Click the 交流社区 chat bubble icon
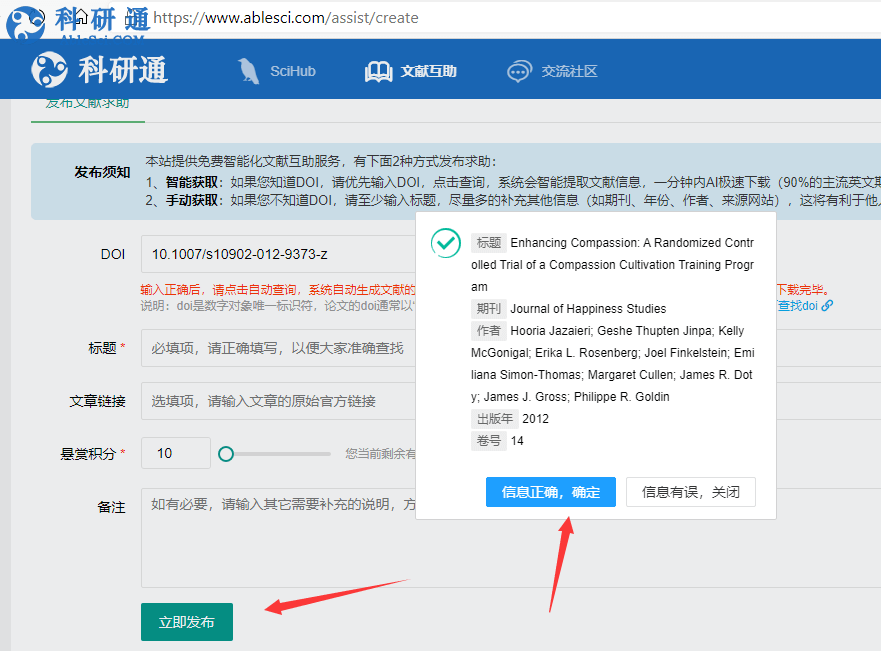Screen dimensions: 881x651 pos(519,71)
